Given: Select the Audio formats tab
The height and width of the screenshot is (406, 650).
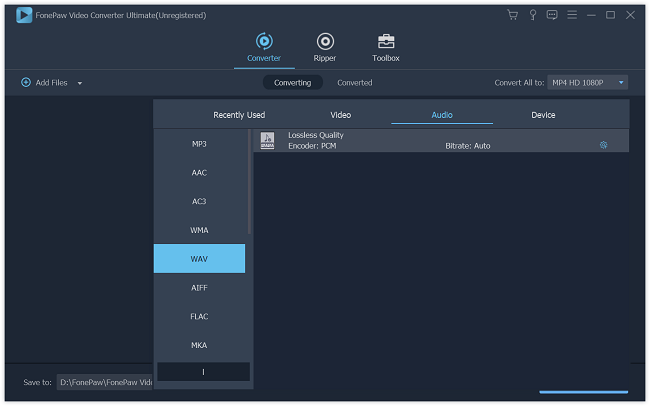Looking at the screenshot, I should (442, 115).
